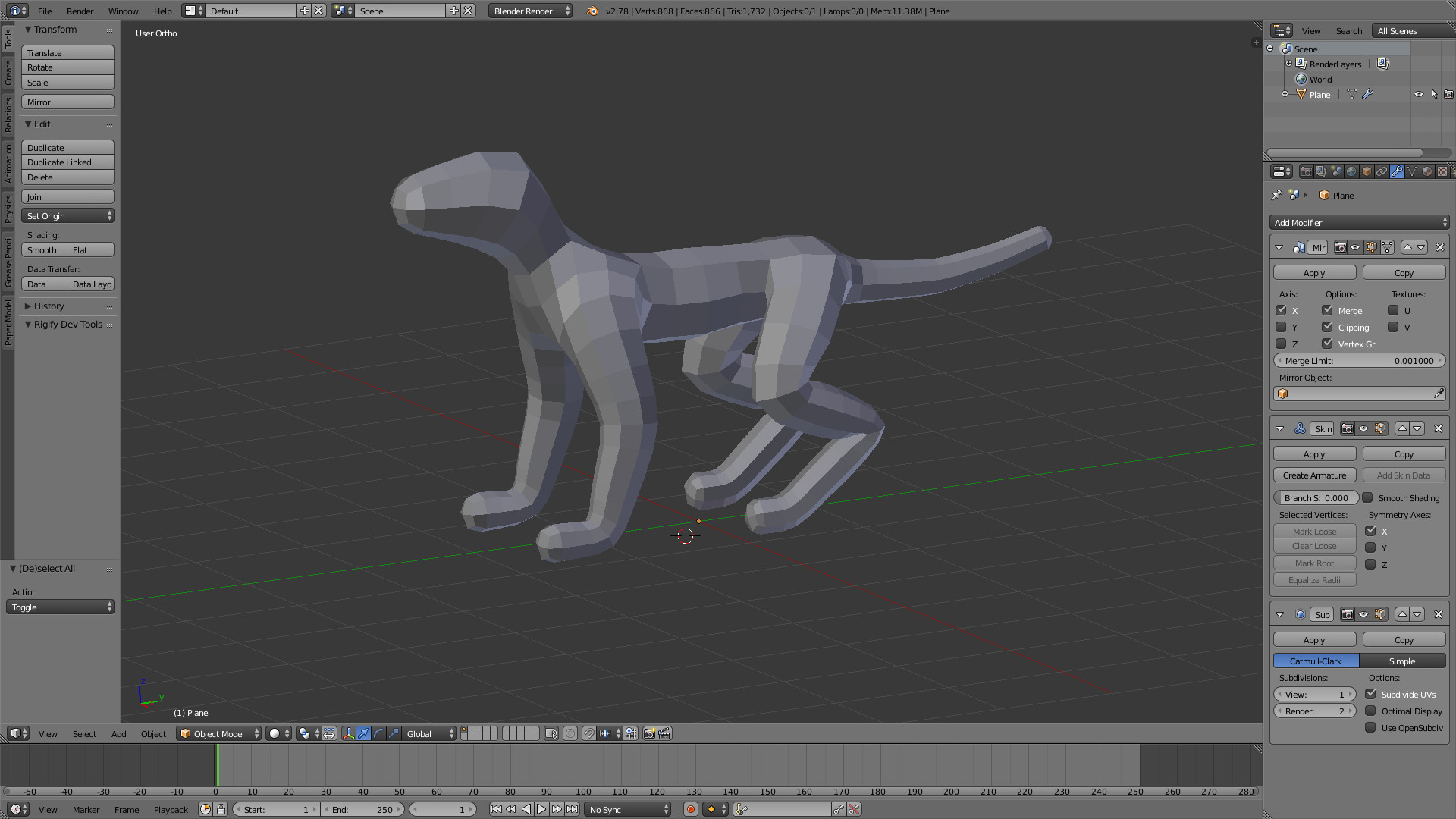
Task: Play the animation forward
Action: click(541, 809)
